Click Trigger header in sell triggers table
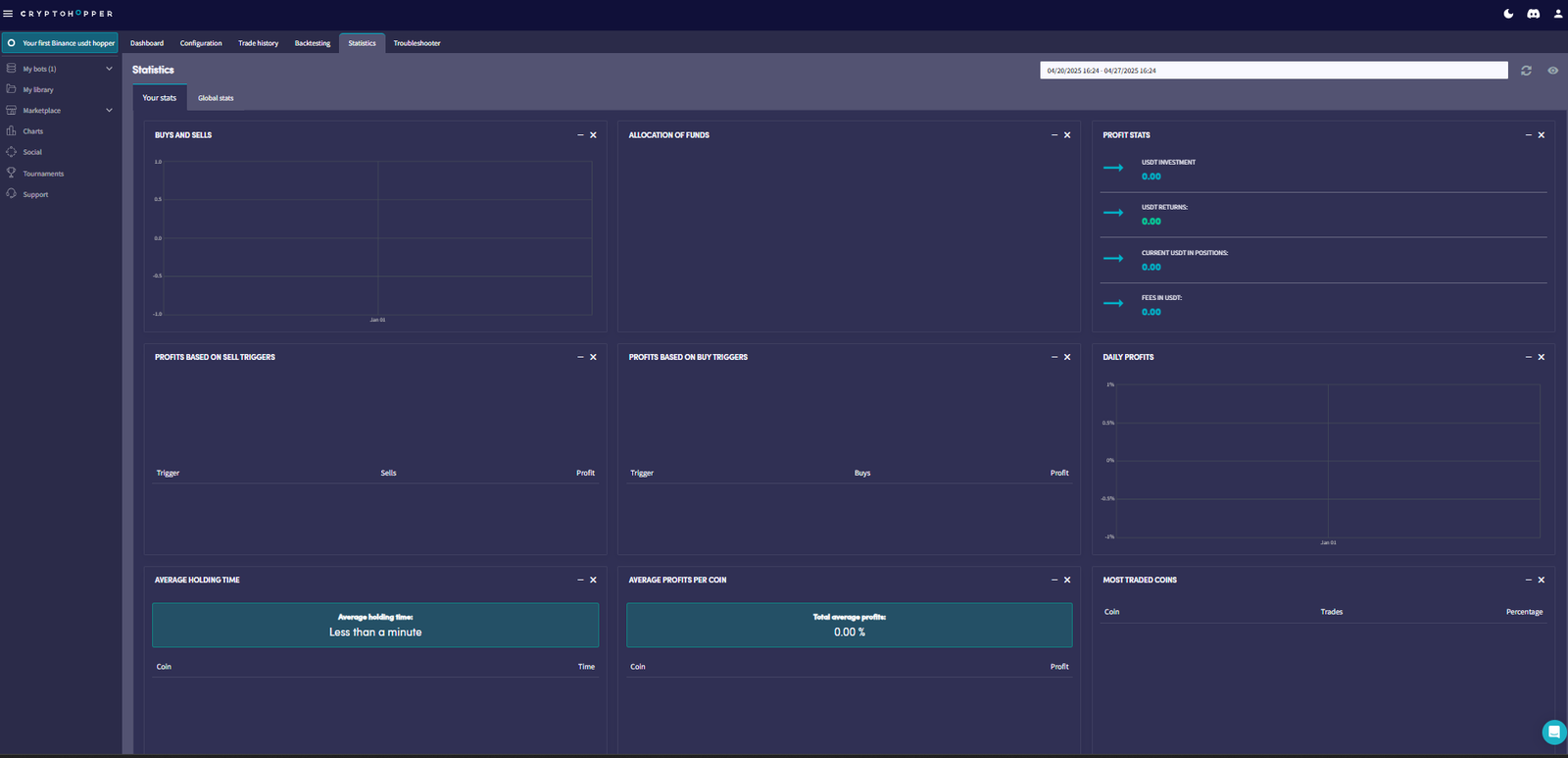 coord(168,473)
